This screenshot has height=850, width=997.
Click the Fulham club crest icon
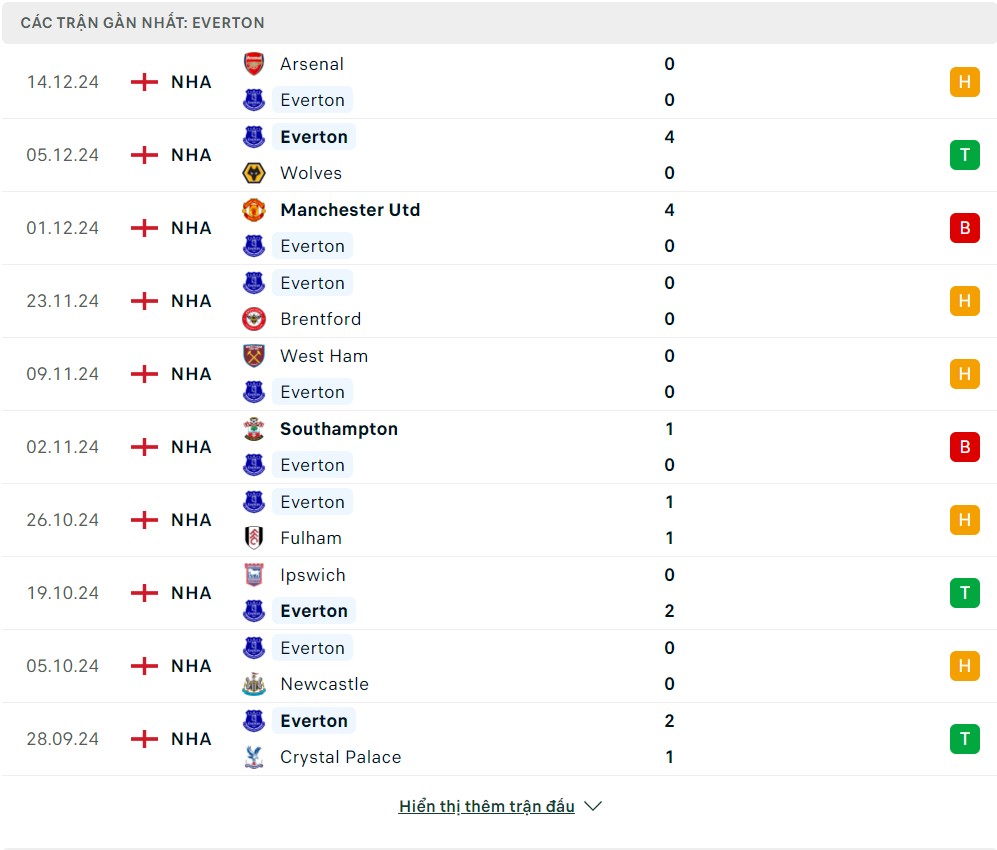254,538
